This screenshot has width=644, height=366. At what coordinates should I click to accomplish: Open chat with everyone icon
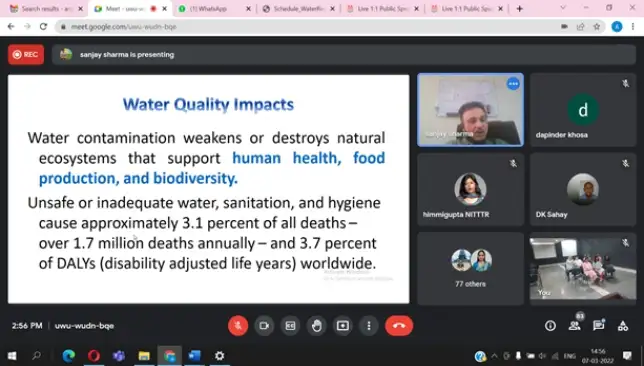click(x=599, y=326)
